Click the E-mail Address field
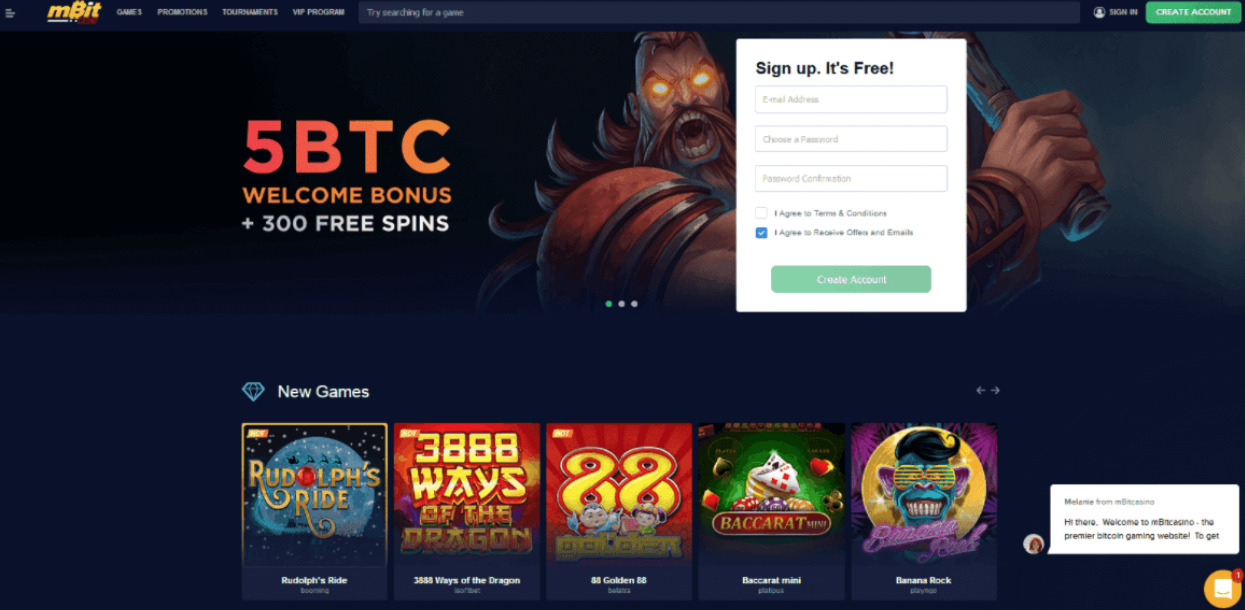 pyautogui.click(x=851, y=99)
